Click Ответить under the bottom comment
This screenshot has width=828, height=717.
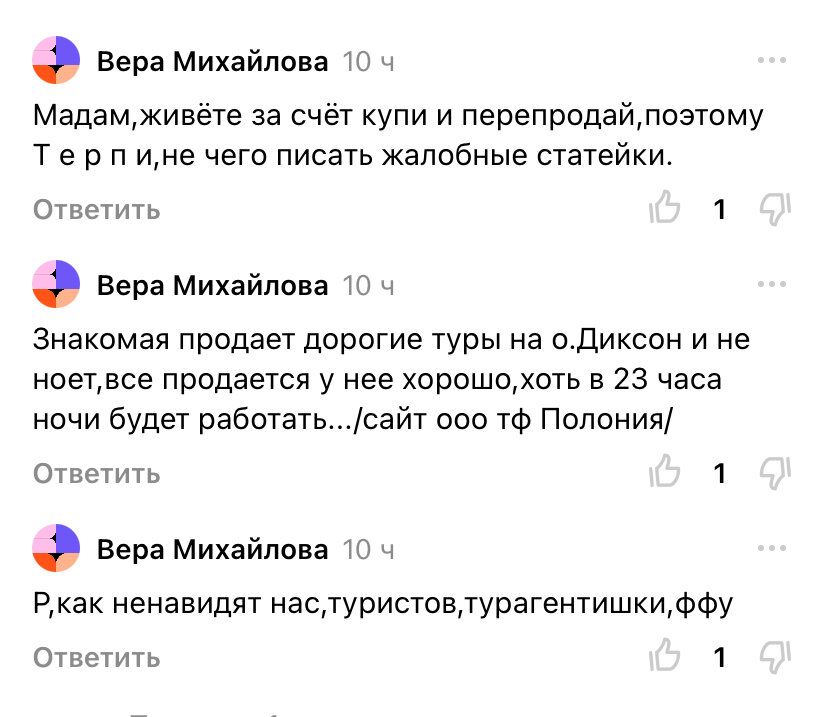tap(96, 658)
